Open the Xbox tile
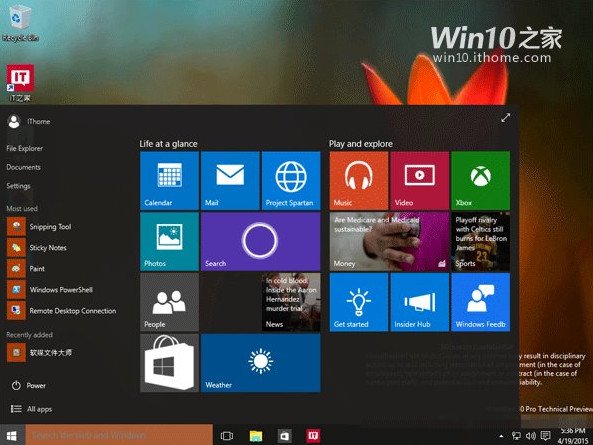 pos(481,181)
